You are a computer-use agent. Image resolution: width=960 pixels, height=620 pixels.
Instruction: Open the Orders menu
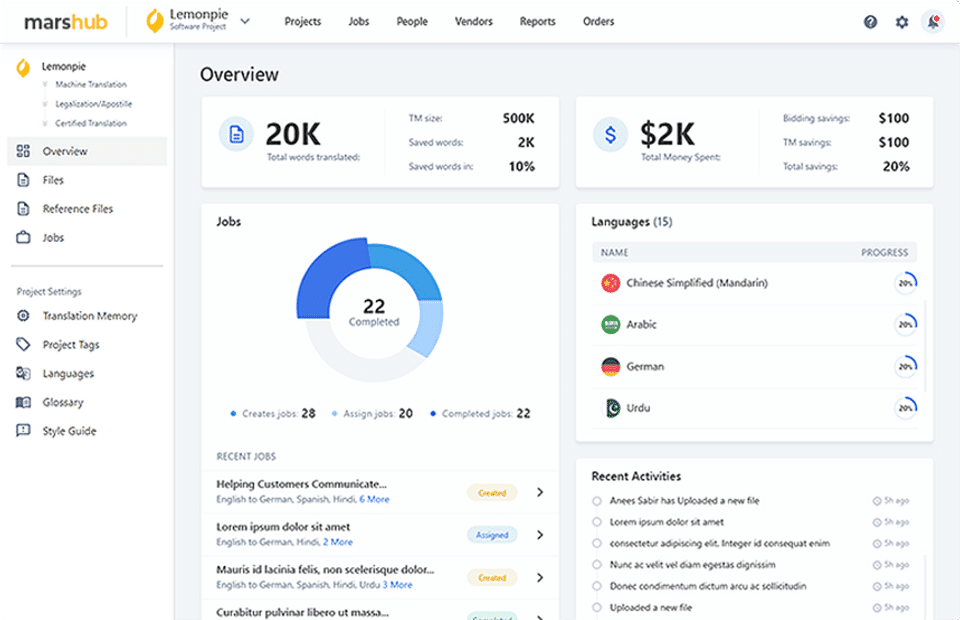coord(598,21)
